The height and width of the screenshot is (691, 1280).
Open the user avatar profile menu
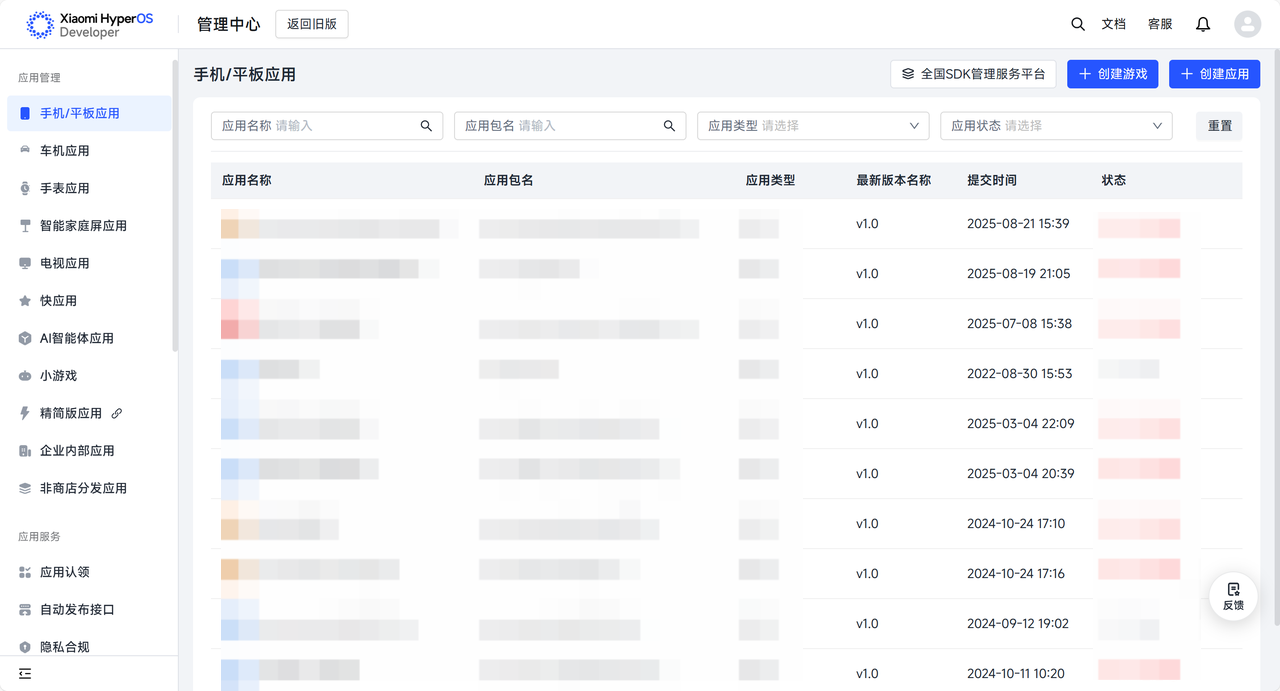[x=1247, y=24]
